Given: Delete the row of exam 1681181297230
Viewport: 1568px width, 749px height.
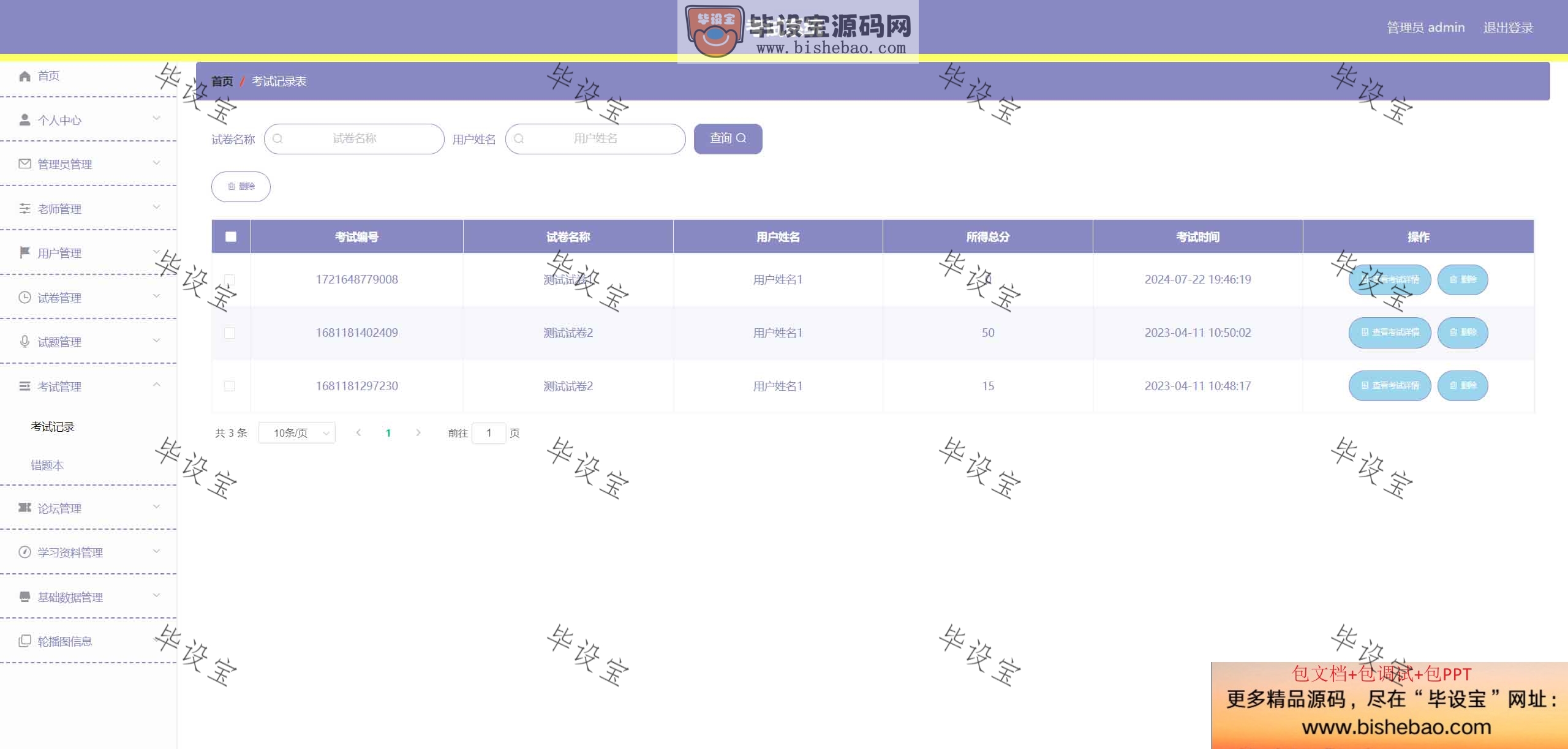Looking at the screenshot, I should coord(1463,386).
